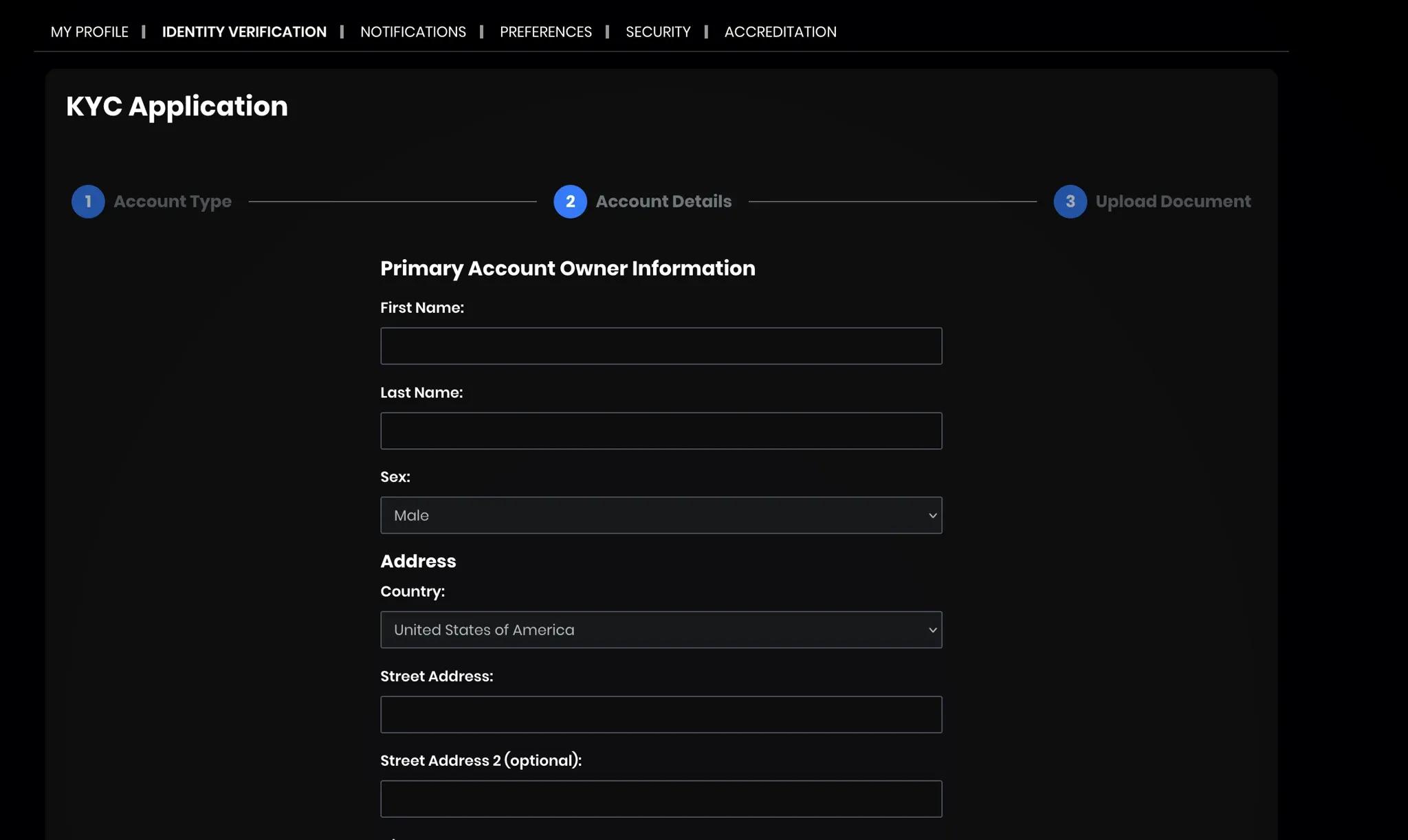Click the Identity Verification tab
Viewport: 1408px width, 840px height.
(x=244, y=32)
